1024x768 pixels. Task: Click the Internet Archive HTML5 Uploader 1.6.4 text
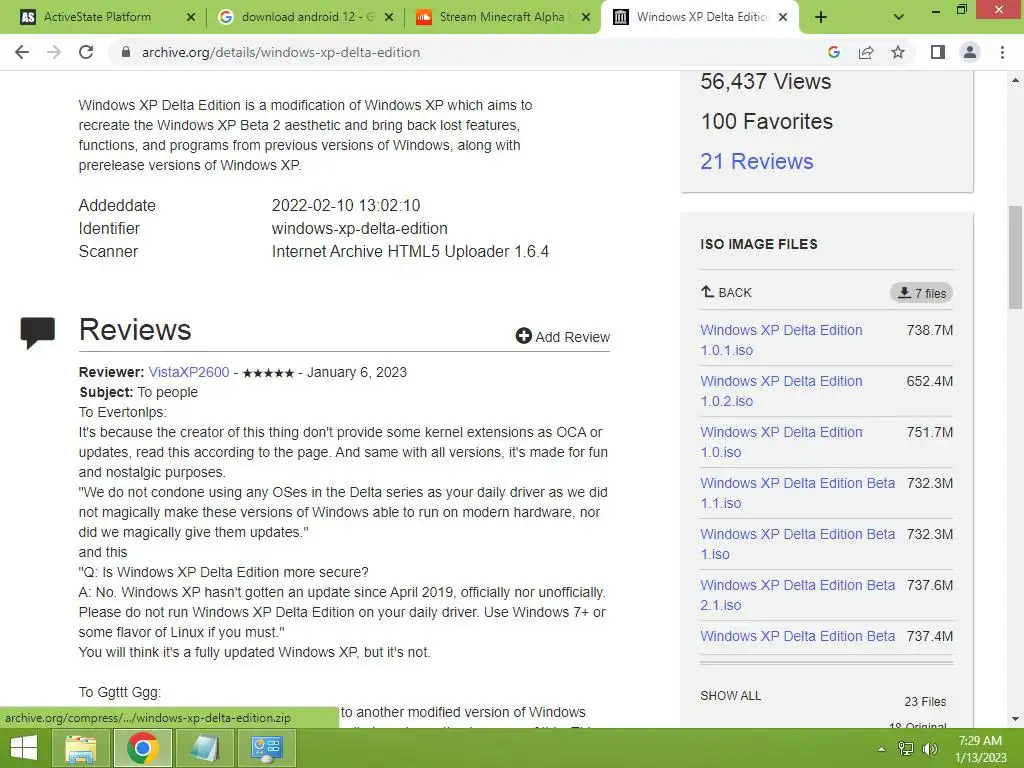(x=410, y=251)
